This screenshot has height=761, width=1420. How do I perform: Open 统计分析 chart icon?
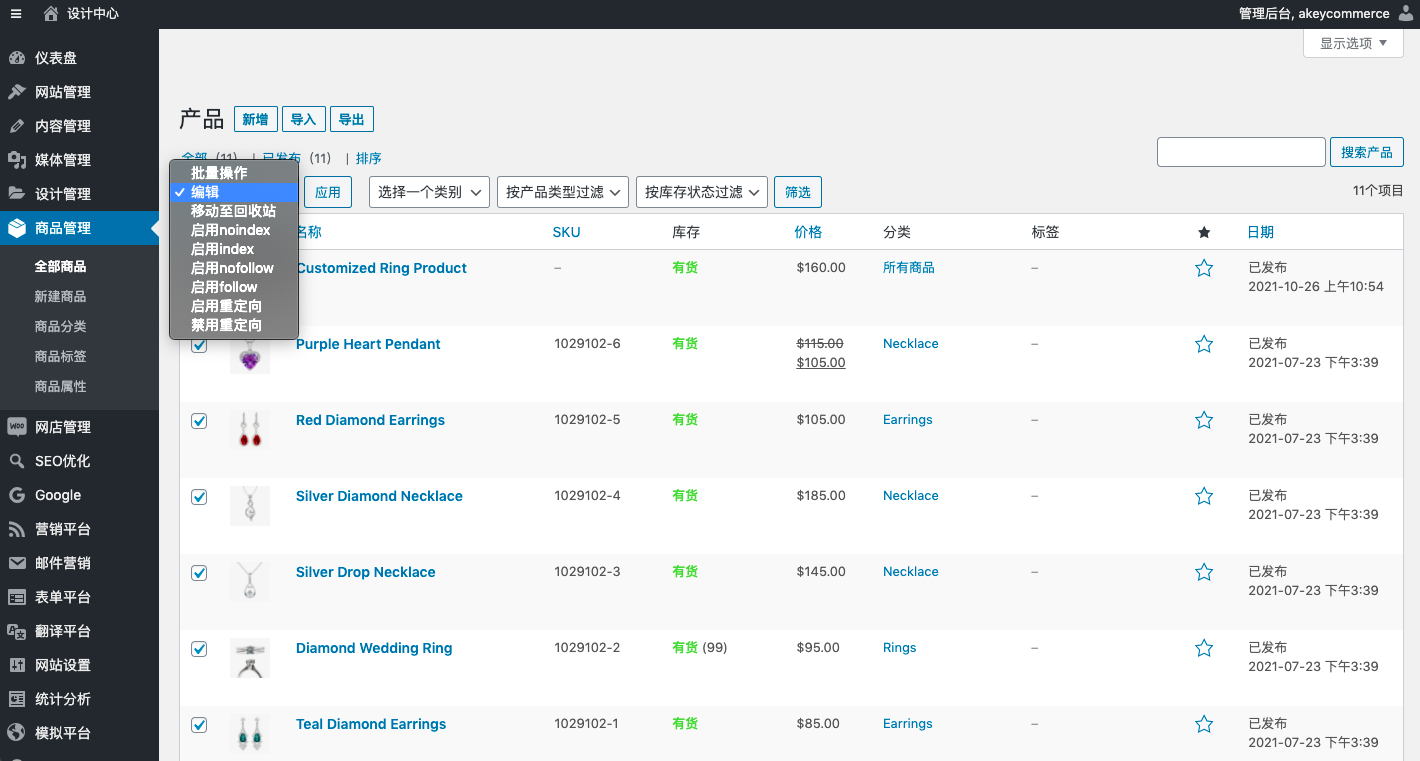point(17,699)
